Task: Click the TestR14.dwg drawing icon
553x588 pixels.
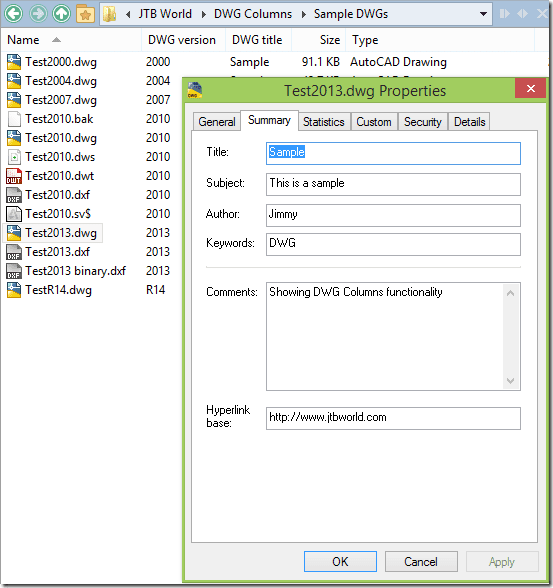Action: click(x=14, y=290)
